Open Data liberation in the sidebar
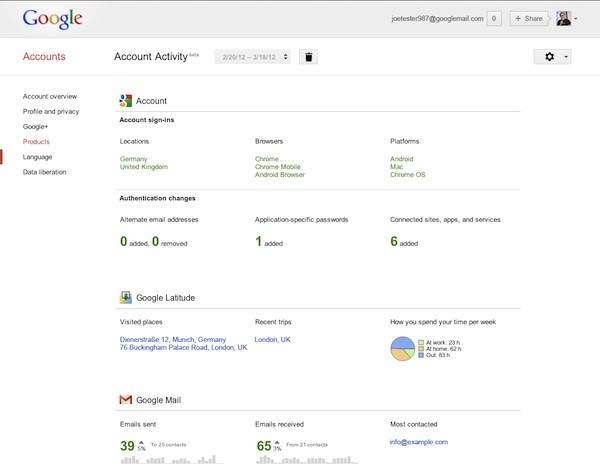 pyautogui.click(x=44, y=172)
